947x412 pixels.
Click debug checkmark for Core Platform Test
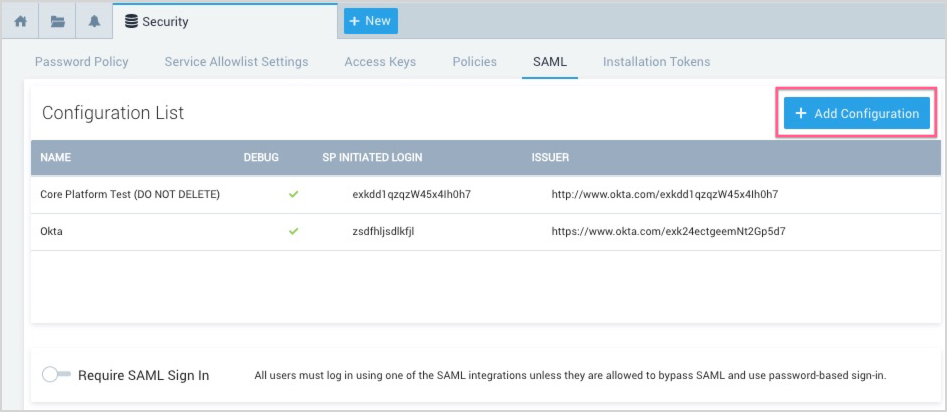tap(293, 194)
